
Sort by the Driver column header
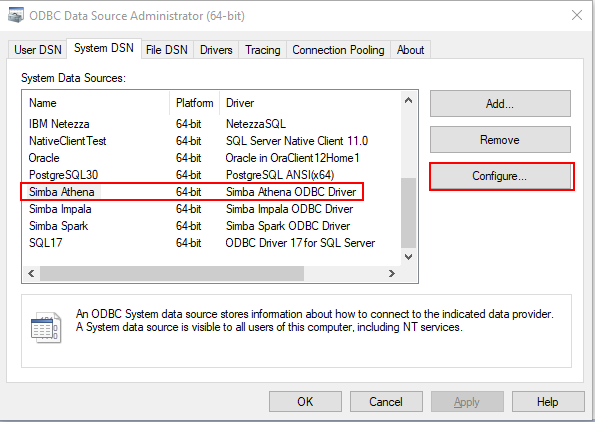click(310, 103)
